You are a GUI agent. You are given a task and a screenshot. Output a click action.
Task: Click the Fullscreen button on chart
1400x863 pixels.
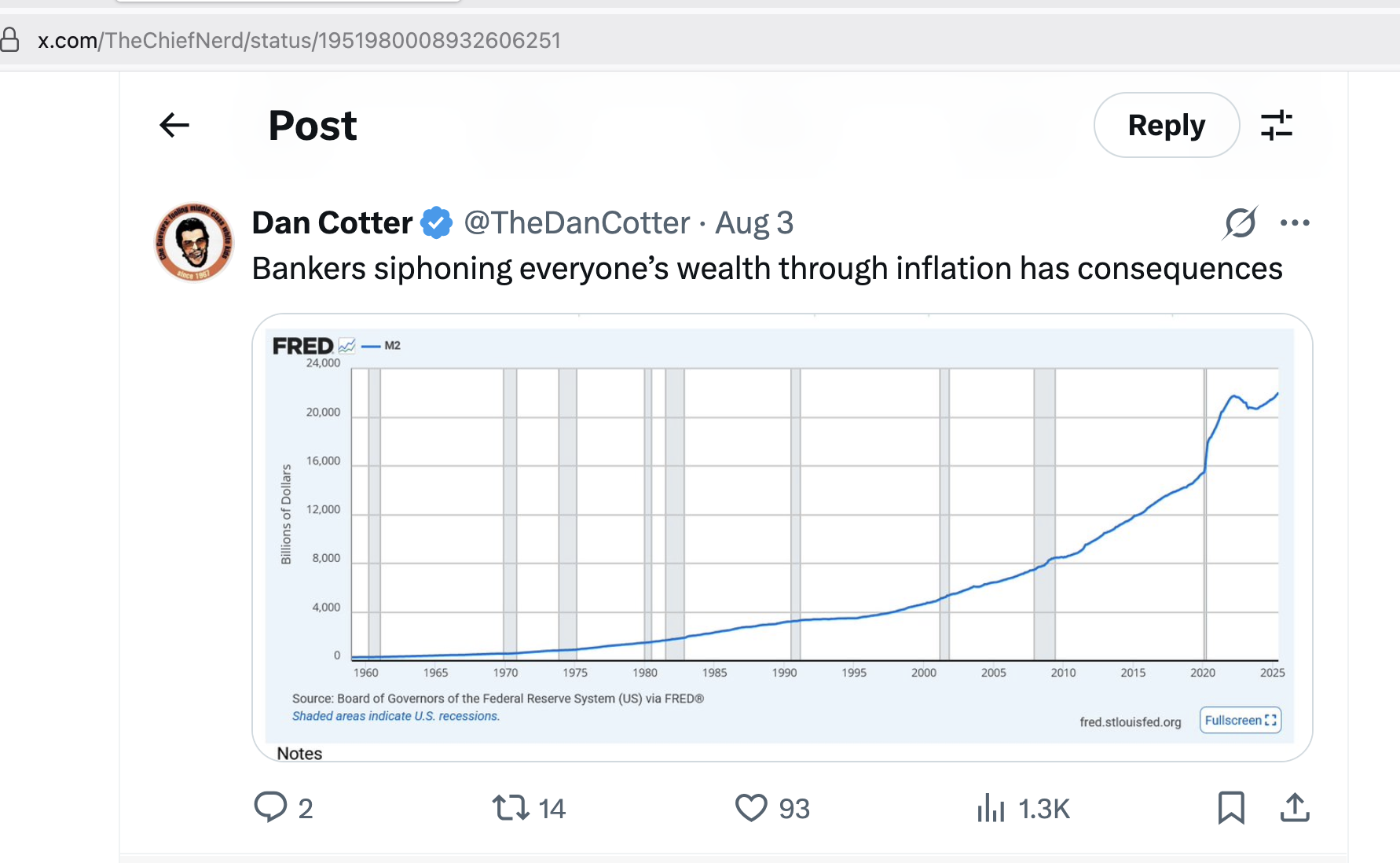tap(1241, 720)
